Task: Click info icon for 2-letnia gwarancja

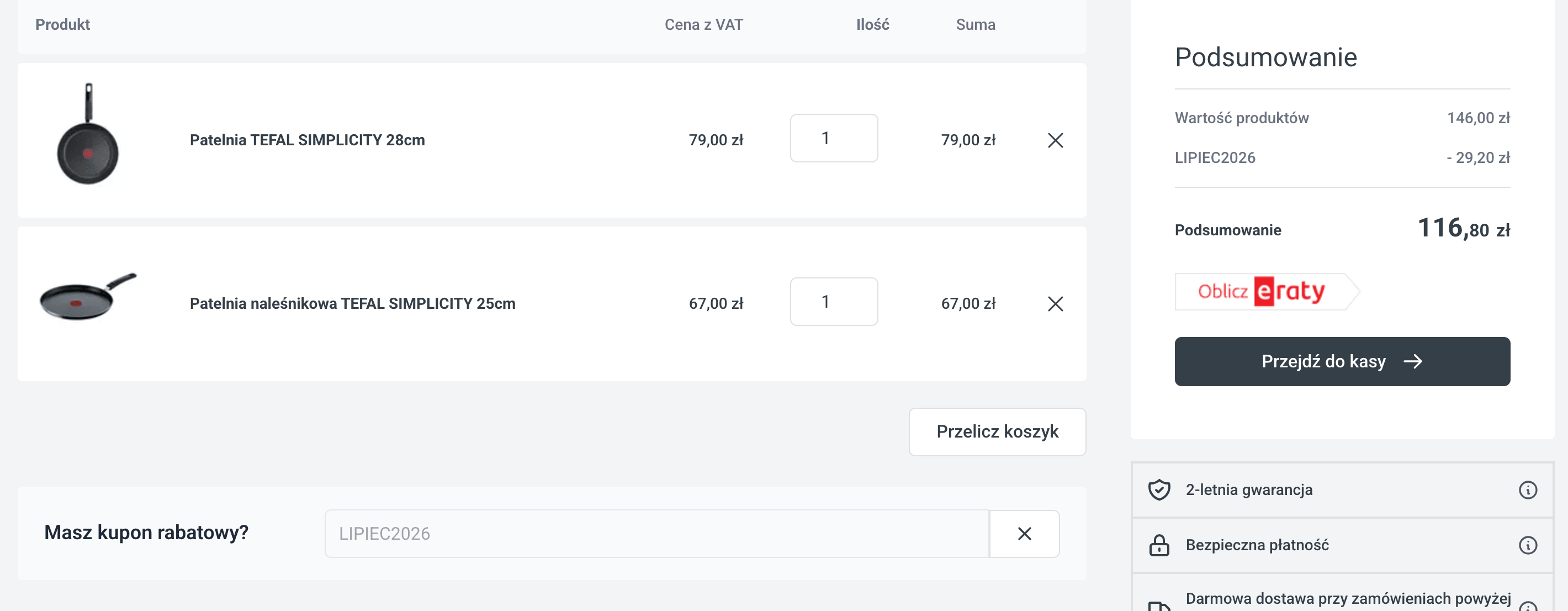Action: click(x=1527, y=489)
